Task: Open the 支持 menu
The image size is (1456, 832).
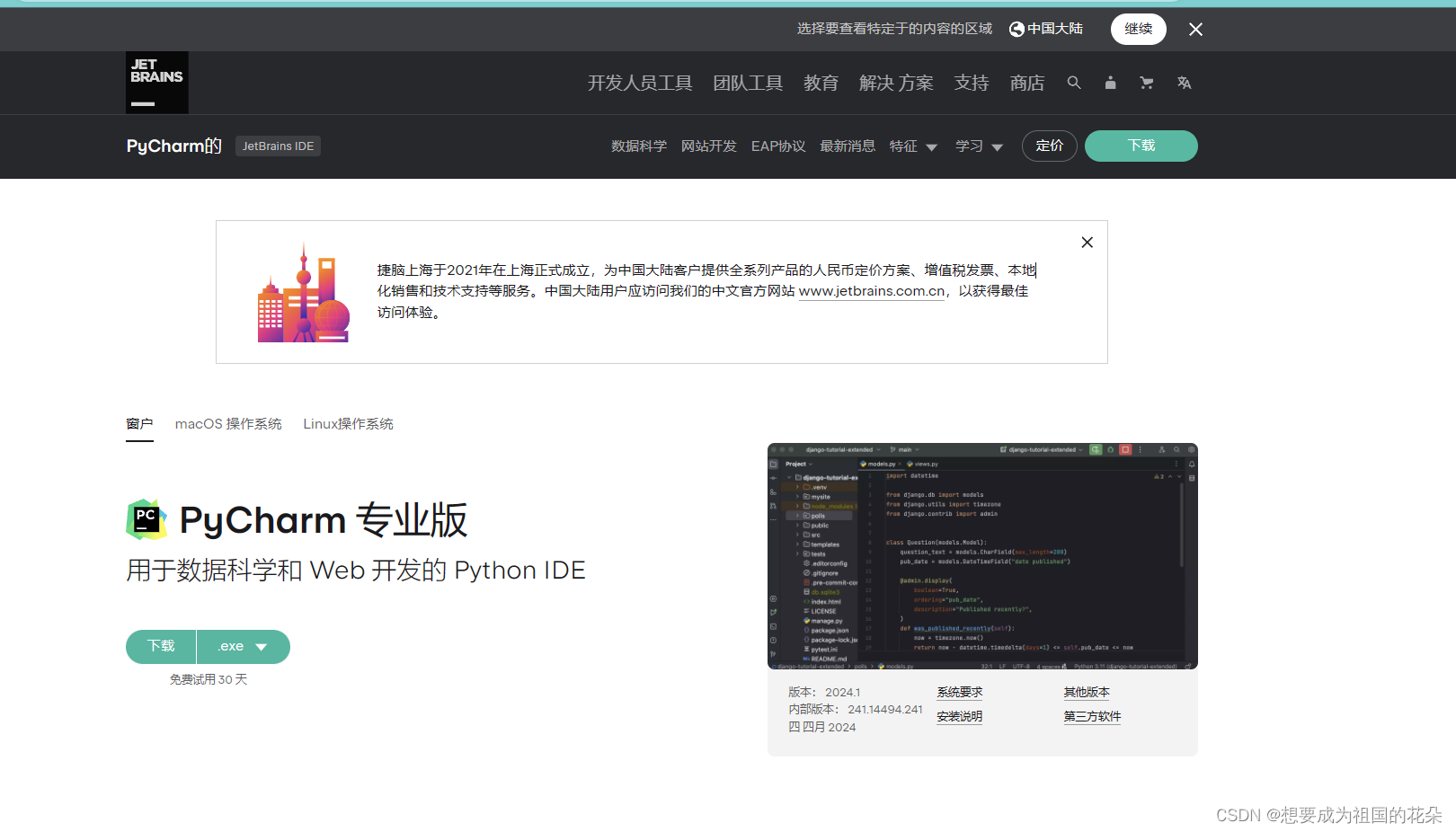Action: (x=972, y=83)
